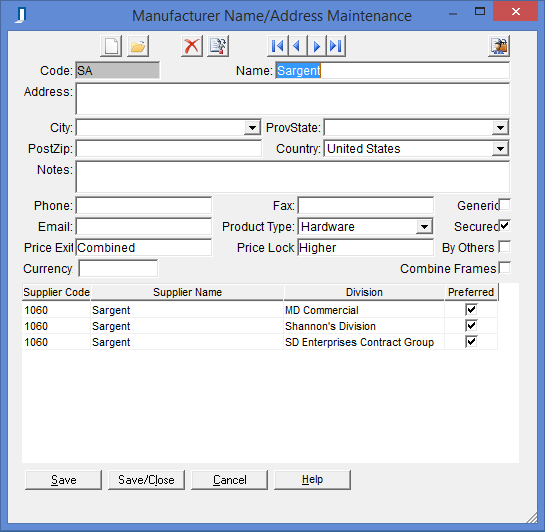Click the supplier/user icon at top right
The width and height of the screenshot is (545, 532).
pos(499,46)
